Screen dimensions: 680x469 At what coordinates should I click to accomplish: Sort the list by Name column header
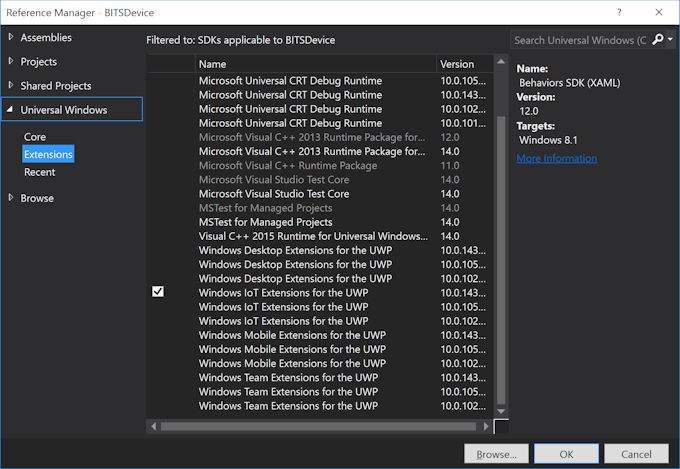pos(315,64)
